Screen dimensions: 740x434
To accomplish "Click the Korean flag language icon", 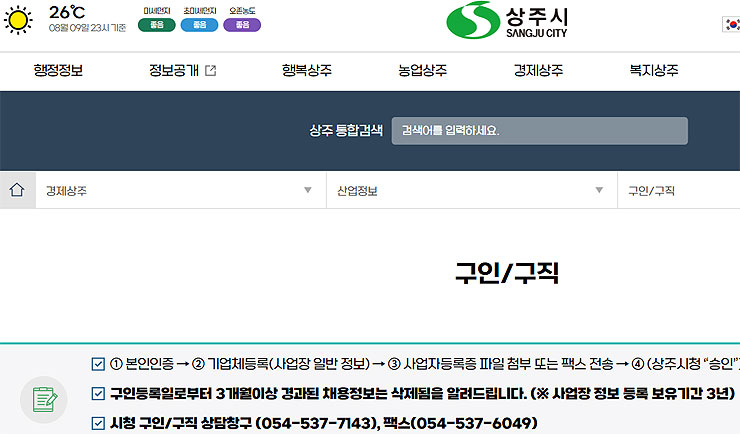I will tap(732, 24).
